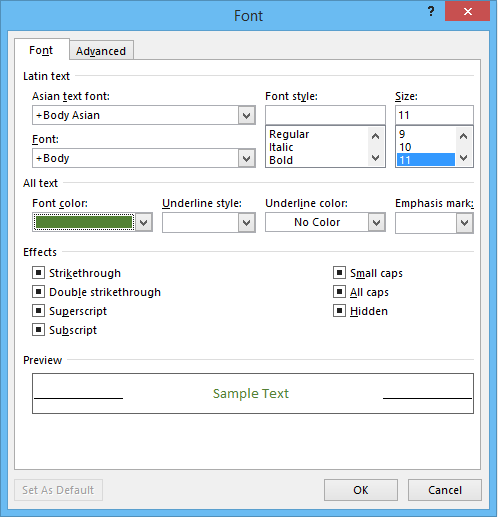This screenshot has height=517, width=498.
Task: Click down arrow in Size list
Action: point(463,158)
